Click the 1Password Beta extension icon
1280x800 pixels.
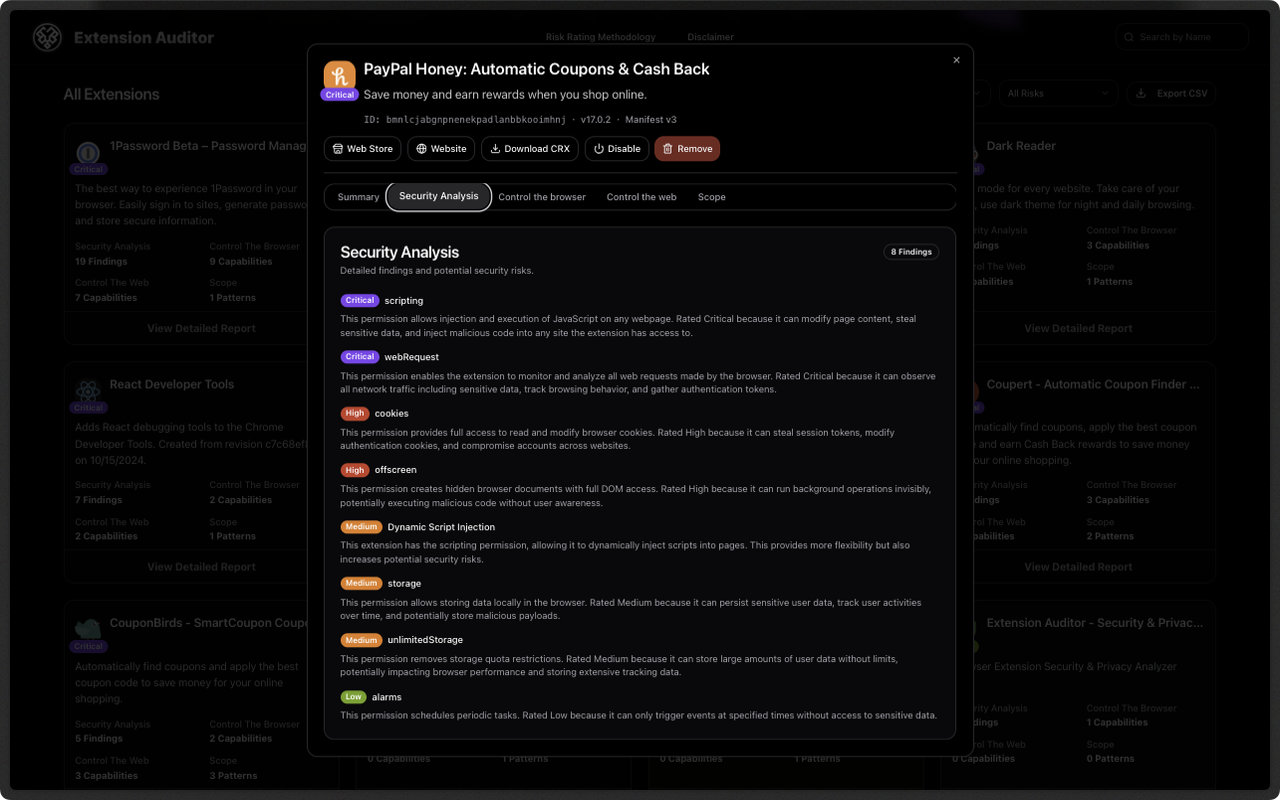click(88, 151)
